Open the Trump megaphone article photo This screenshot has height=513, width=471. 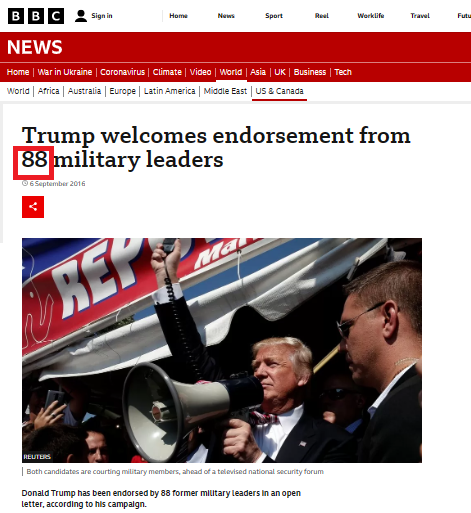coord(222,350)
